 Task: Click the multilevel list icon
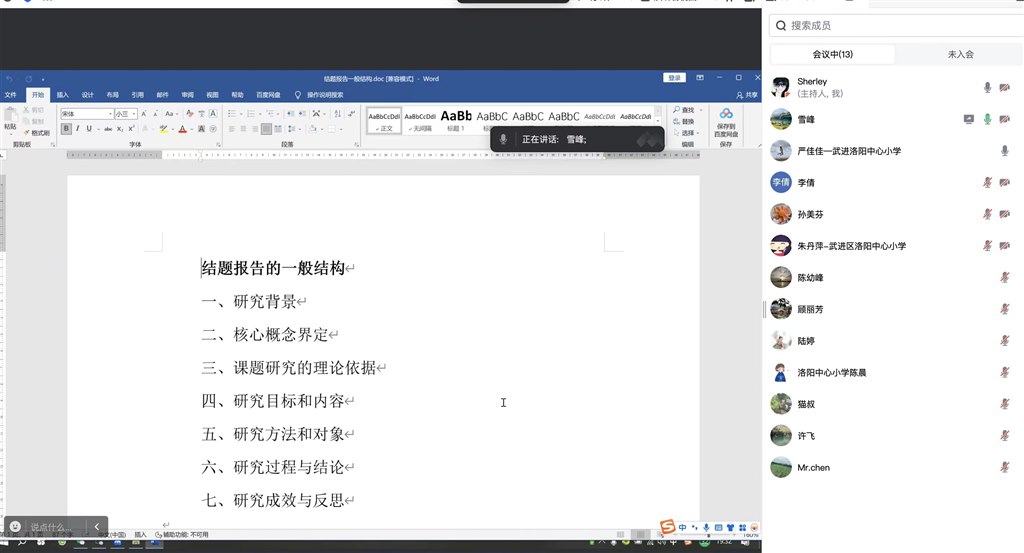point(272,114)
